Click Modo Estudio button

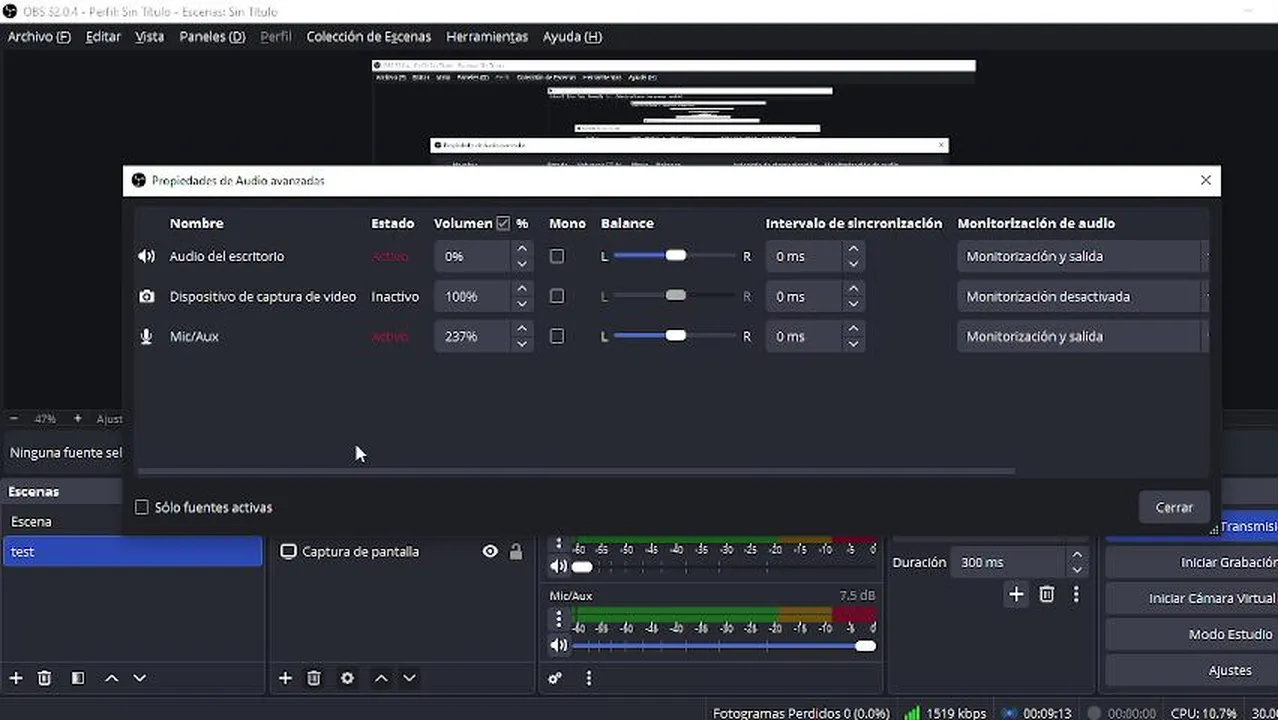[1192, 634]
